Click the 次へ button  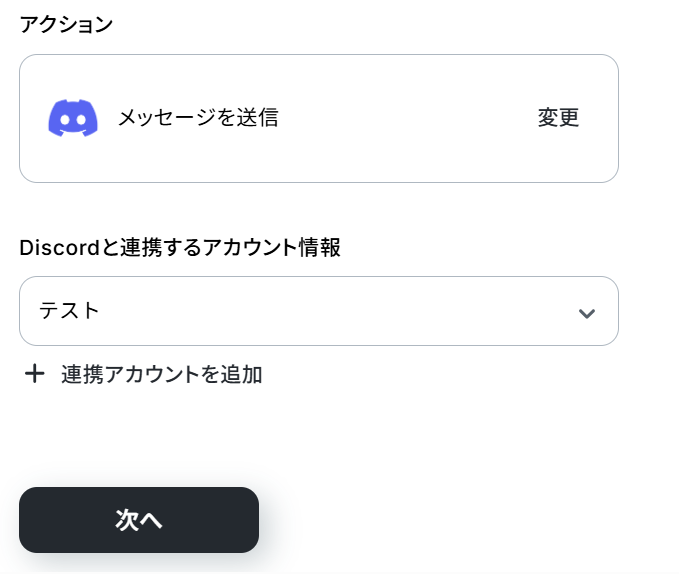pyautogui.click(x=139, y=520)
